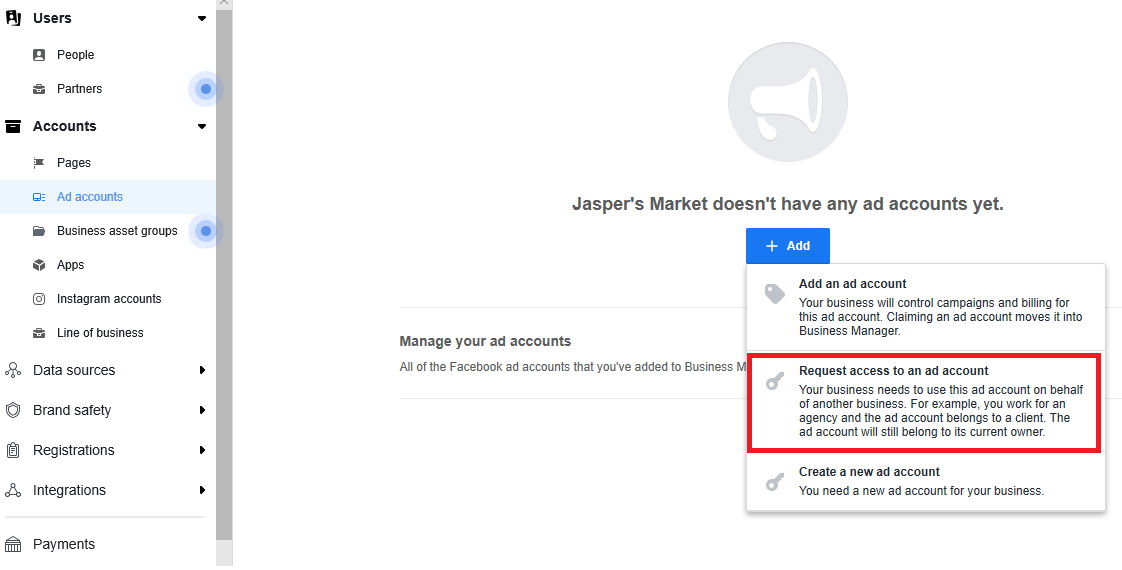
Task: Click the tag icon beside Add an ad account
Action: point(774,294)
